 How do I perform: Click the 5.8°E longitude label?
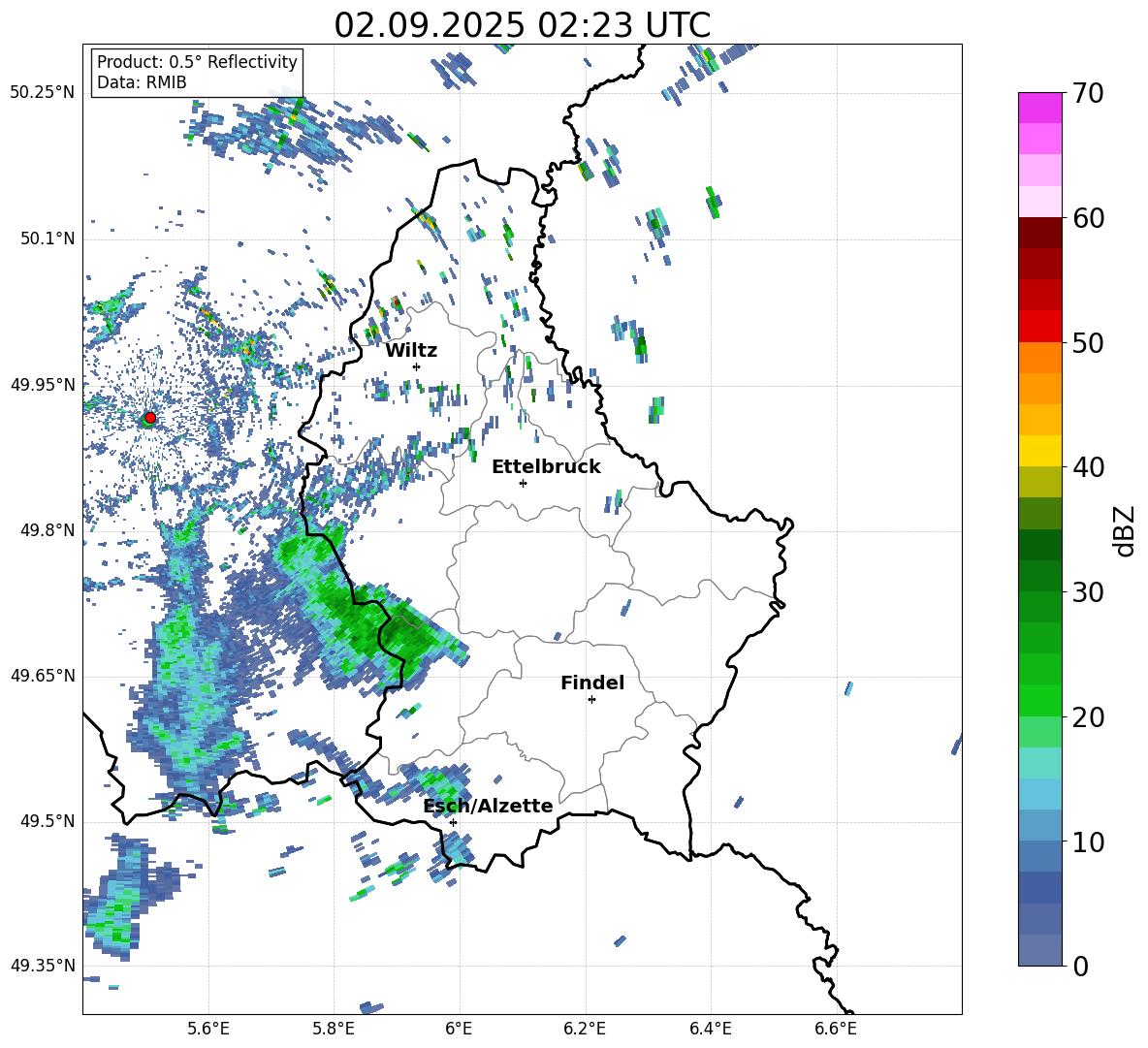coord(334,1030)
